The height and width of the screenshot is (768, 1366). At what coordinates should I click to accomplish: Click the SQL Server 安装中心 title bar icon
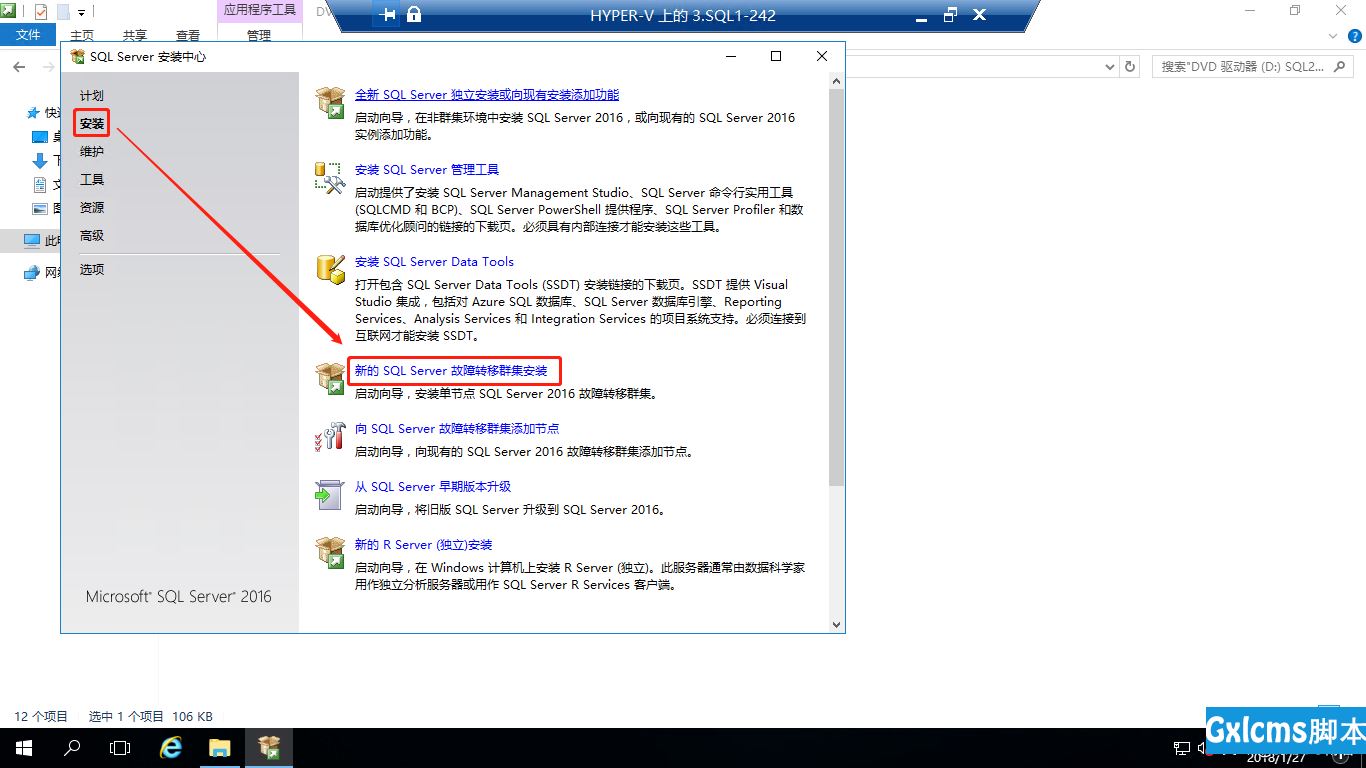pyautogui.click(x=78, y=57)
